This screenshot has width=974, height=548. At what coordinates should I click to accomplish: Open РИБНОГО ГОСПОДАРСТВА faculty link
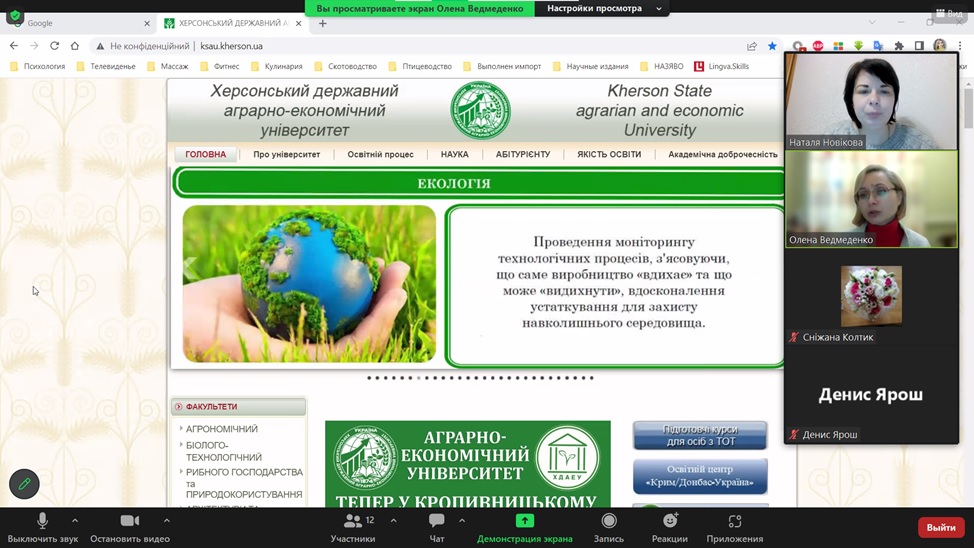pyautogui.click(x=244, y=483)
